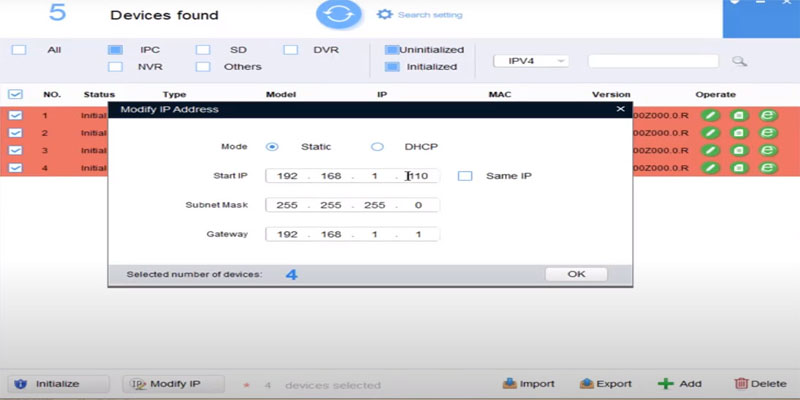
Task: Click the magnifier search icon
Action: (x=740, y=61)
